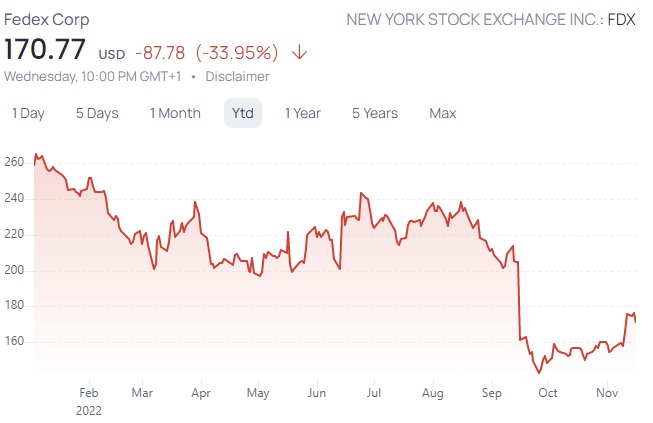Select the 5 Years range tab
The height and width of the screenshot is (423, 653).
tap(375, 113)
